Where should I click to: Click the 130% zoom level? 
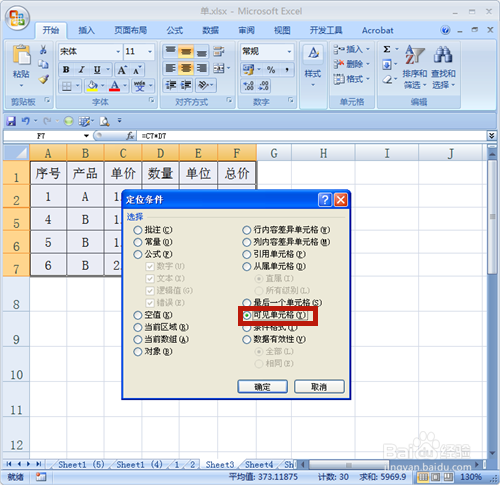pos(471,477)
